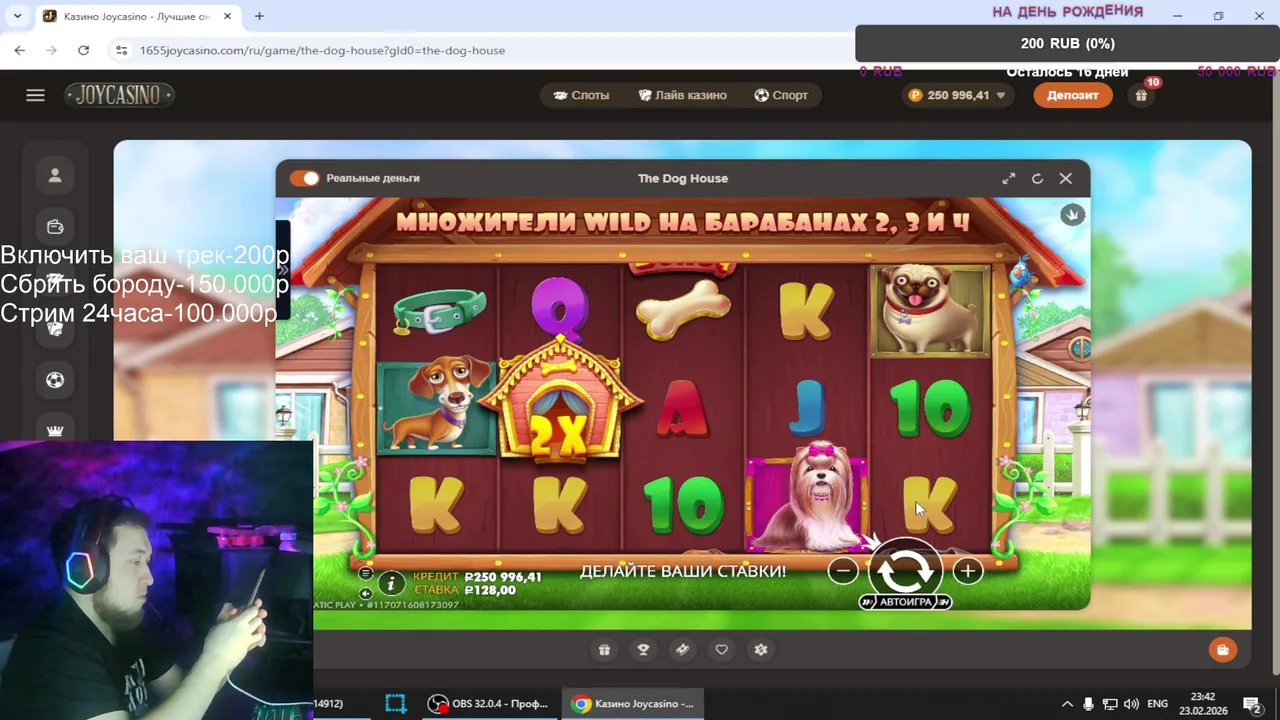This screenshot has width=1280, height=720.
Task: Add game to favorites with heart icon
Action: tap(721, 650)
